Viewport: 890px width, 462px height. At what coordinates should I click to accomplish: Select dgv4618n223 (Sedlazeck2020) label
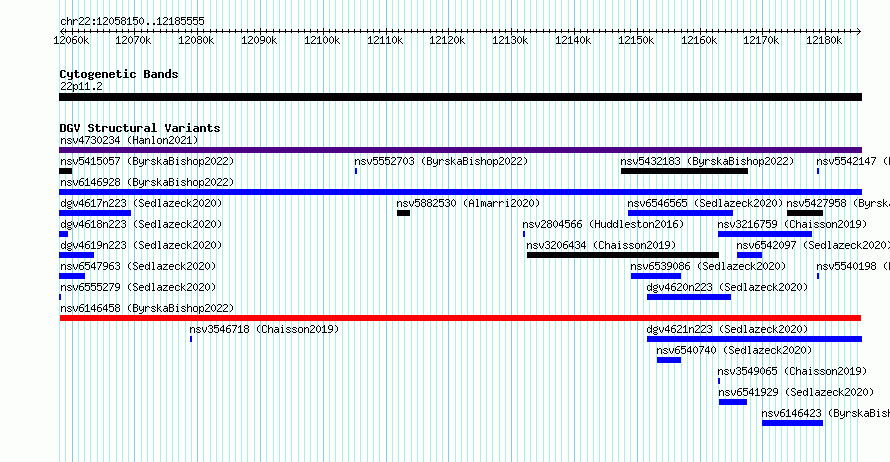pos(141,224)
